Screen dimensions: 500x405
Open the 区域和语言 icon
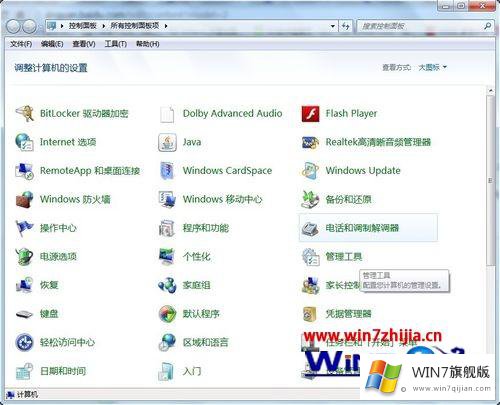[x=167, y=343]
